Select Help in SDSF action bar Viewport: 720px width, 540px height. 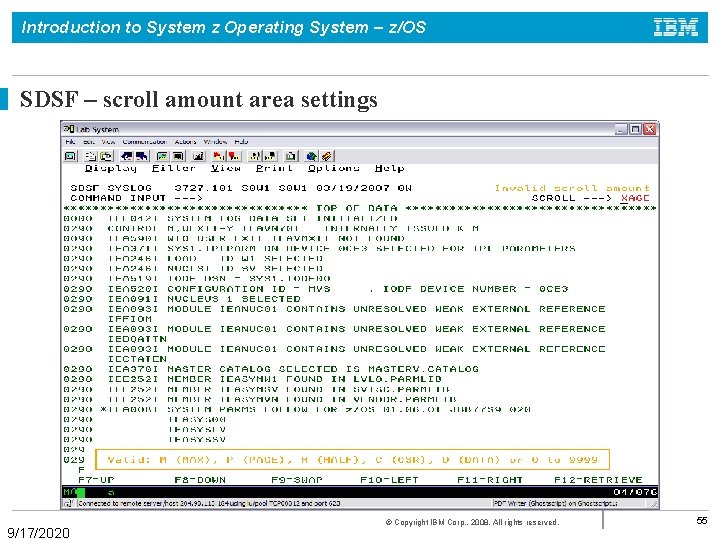pyautogui.click(x=389, y=169)
